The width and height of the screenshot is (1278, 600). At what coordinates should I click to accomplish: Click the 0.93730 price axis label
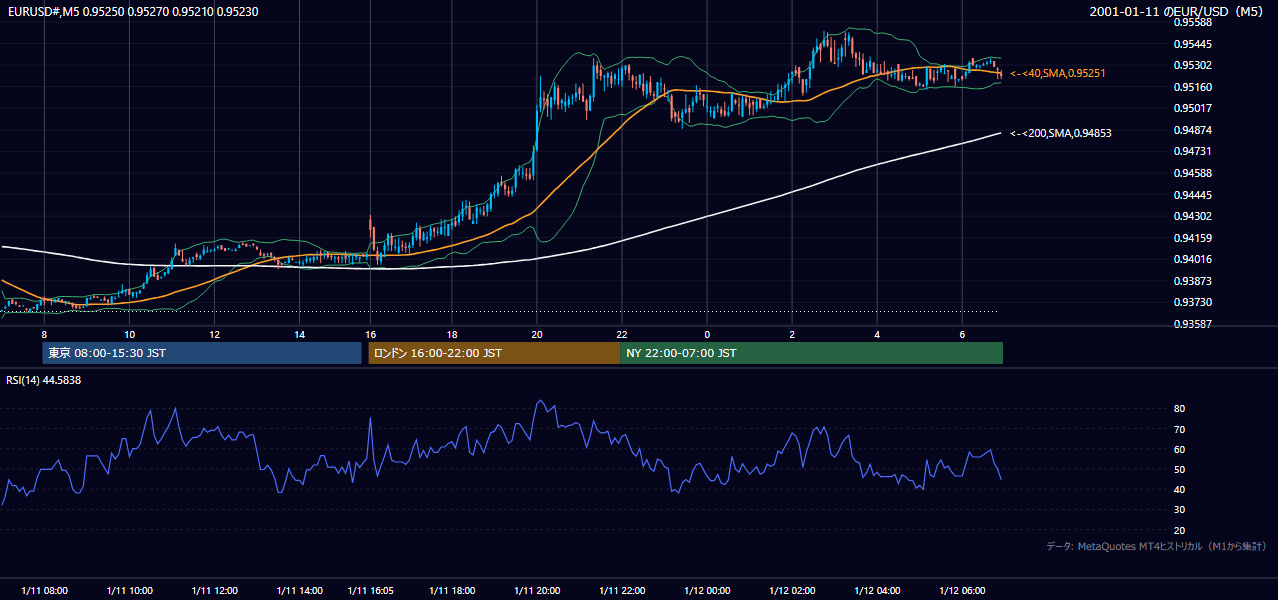point(1193,302)
